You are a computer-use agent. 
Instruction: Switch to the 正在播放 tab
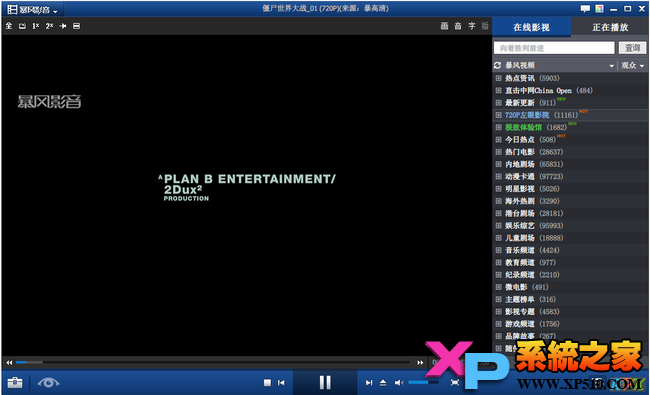(610, 27)
